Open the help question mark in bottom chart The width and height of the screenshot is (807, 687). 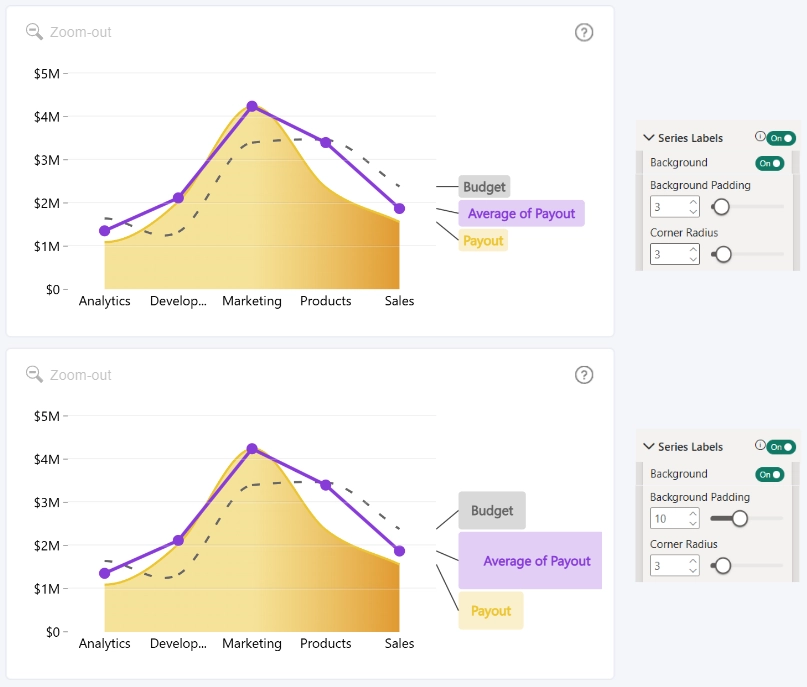pos(584,375)
